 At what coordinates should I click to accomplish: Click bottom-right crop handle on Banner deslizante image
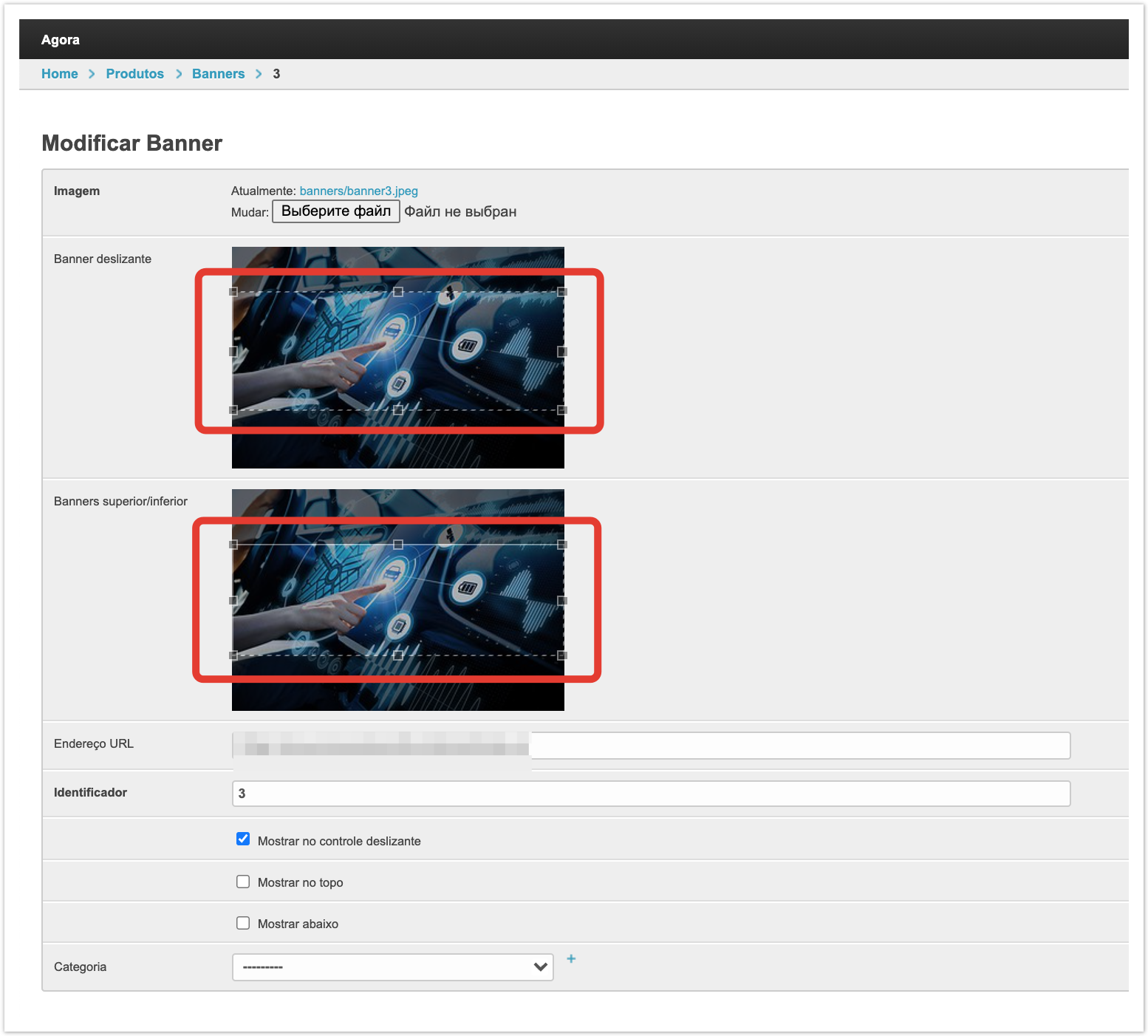tap(562, 409)
